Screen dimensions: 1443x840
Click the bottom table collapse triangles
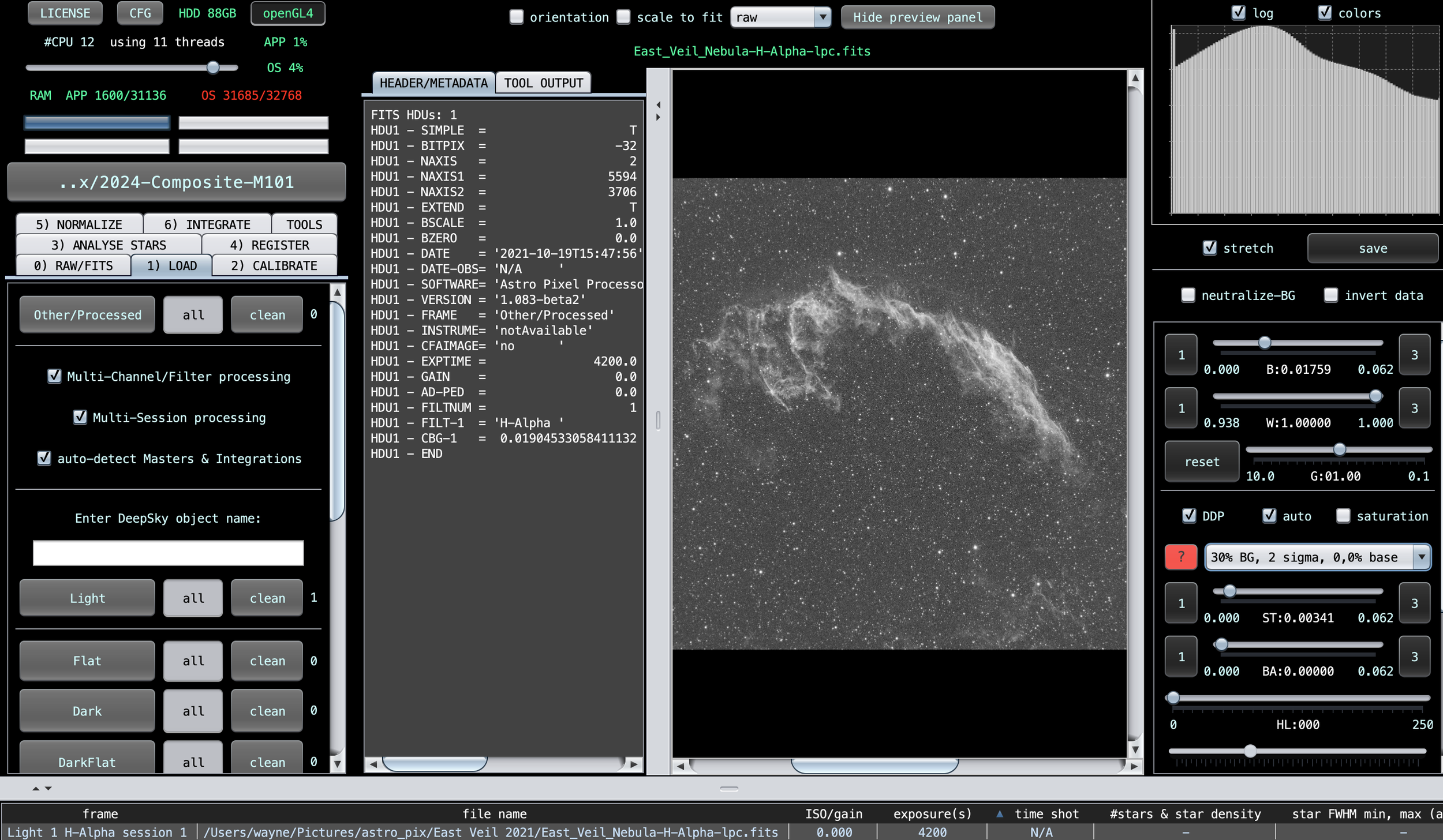point(42,788)
